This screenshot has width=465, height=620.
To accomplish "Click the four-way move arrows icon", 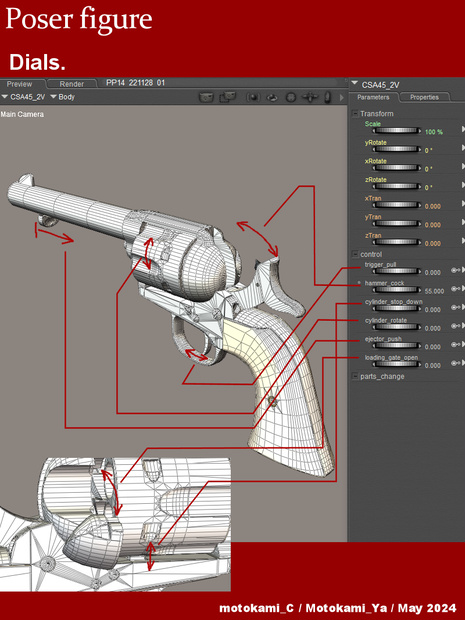I will [310, 97].
